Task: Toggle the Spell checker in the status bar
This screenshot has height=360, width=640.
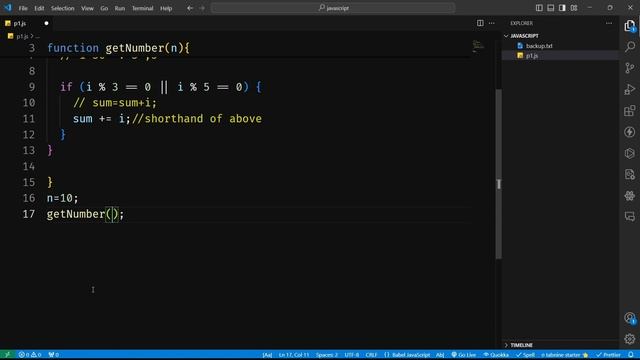Action: pyautogui.click(x=525, y=355)
